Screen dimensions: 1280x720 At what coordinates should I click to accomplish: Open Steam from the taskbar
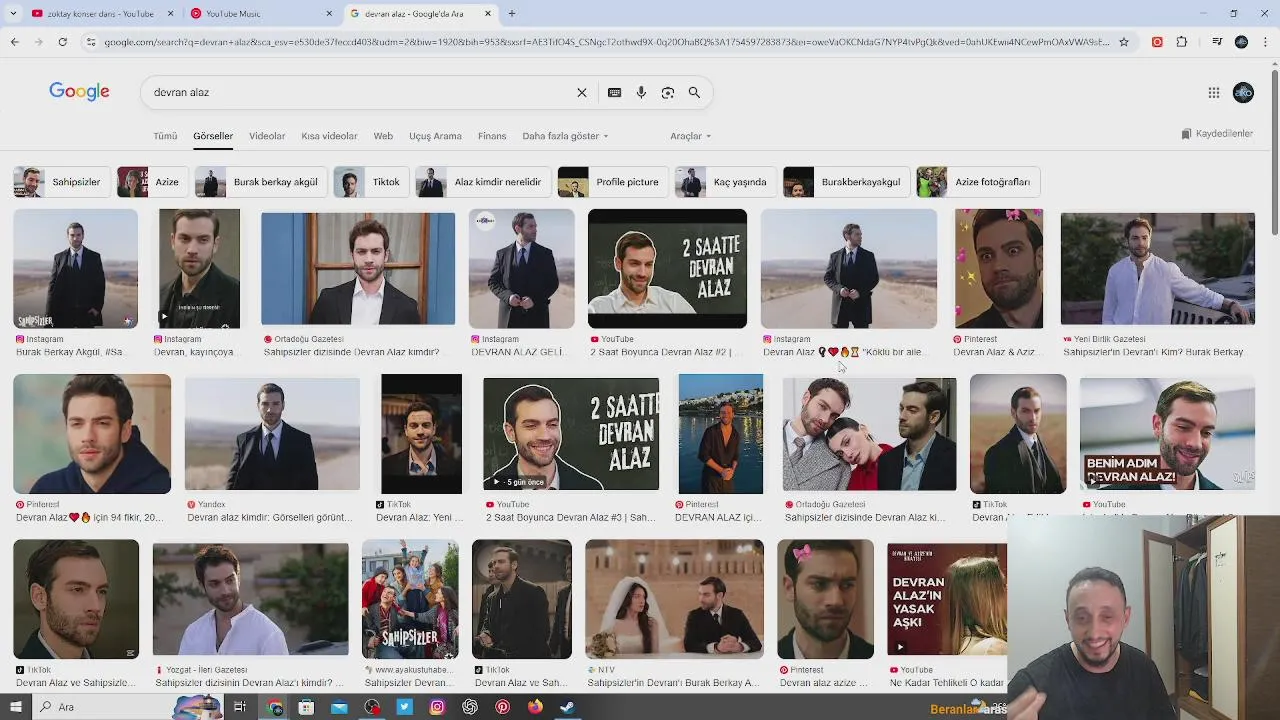[x=567, y=707]
